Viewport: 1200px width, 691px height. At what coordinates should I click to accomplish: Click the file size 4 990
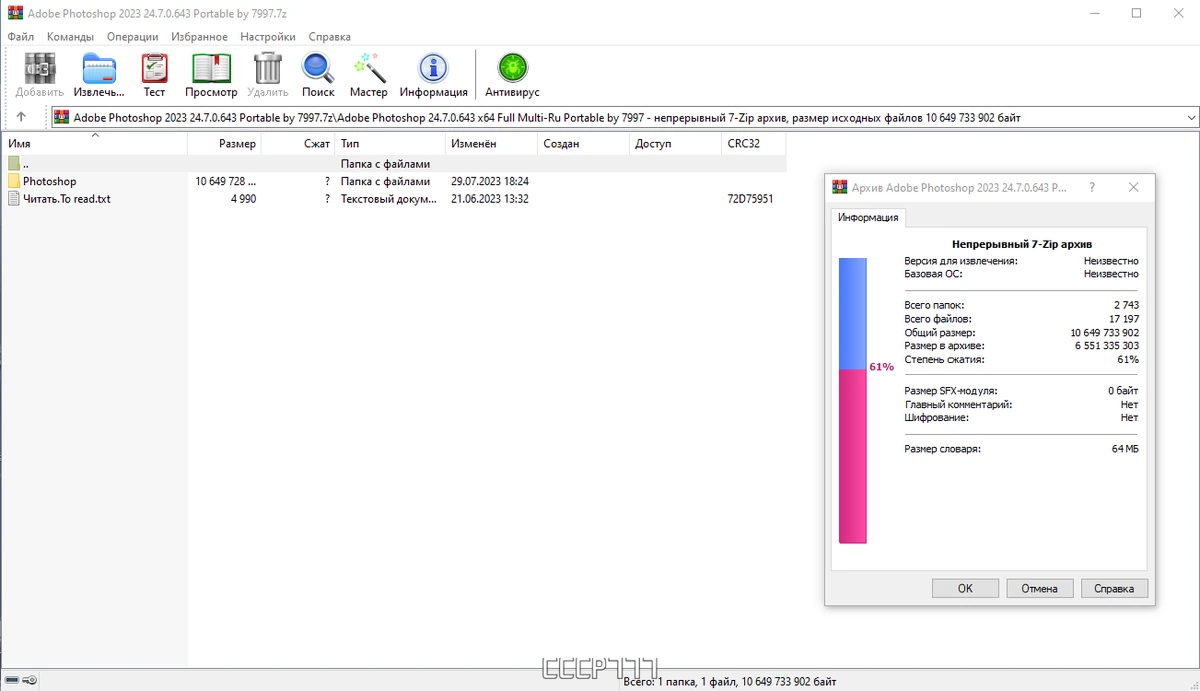243,199
